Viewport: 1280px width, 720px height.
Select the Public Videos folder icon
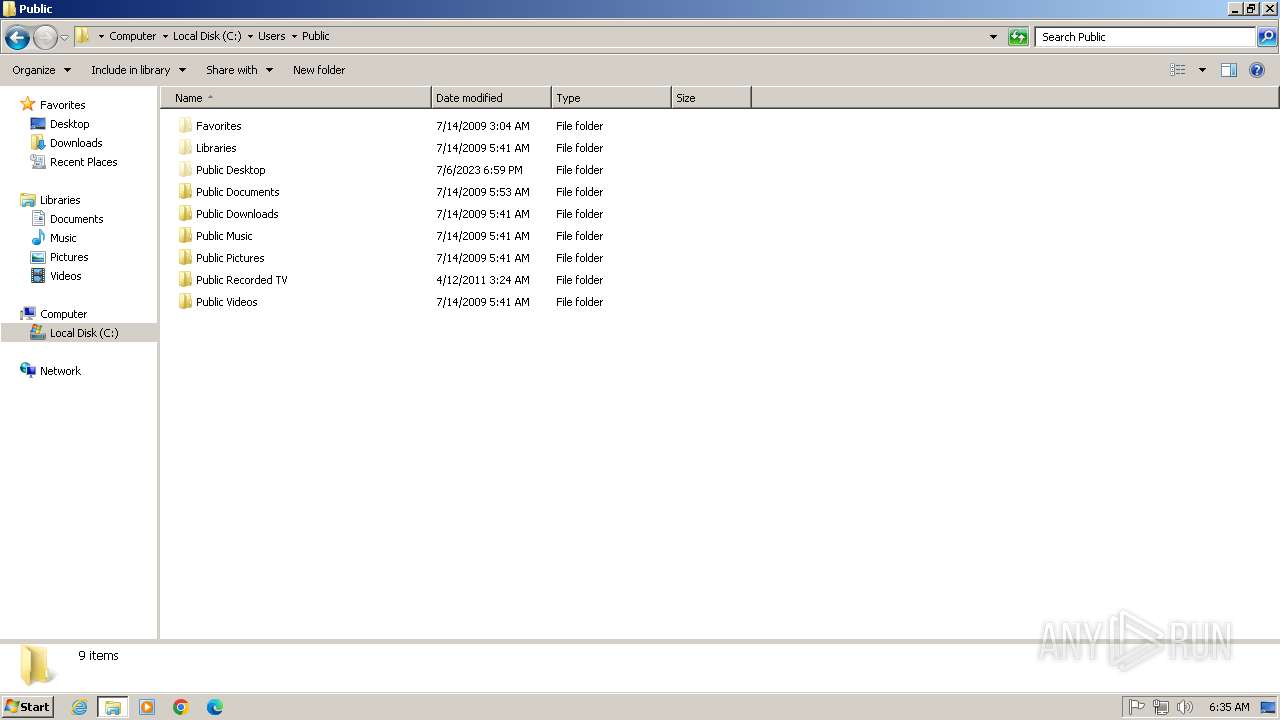[x=185, y=302]
